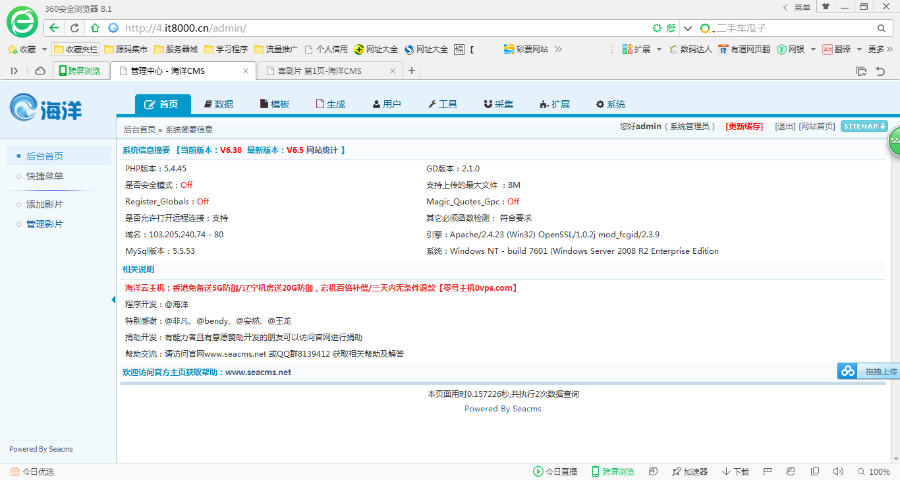The image size is (900, 480).
Task: Open 添加影片 in sidebar
Action: tap(44, 204)
